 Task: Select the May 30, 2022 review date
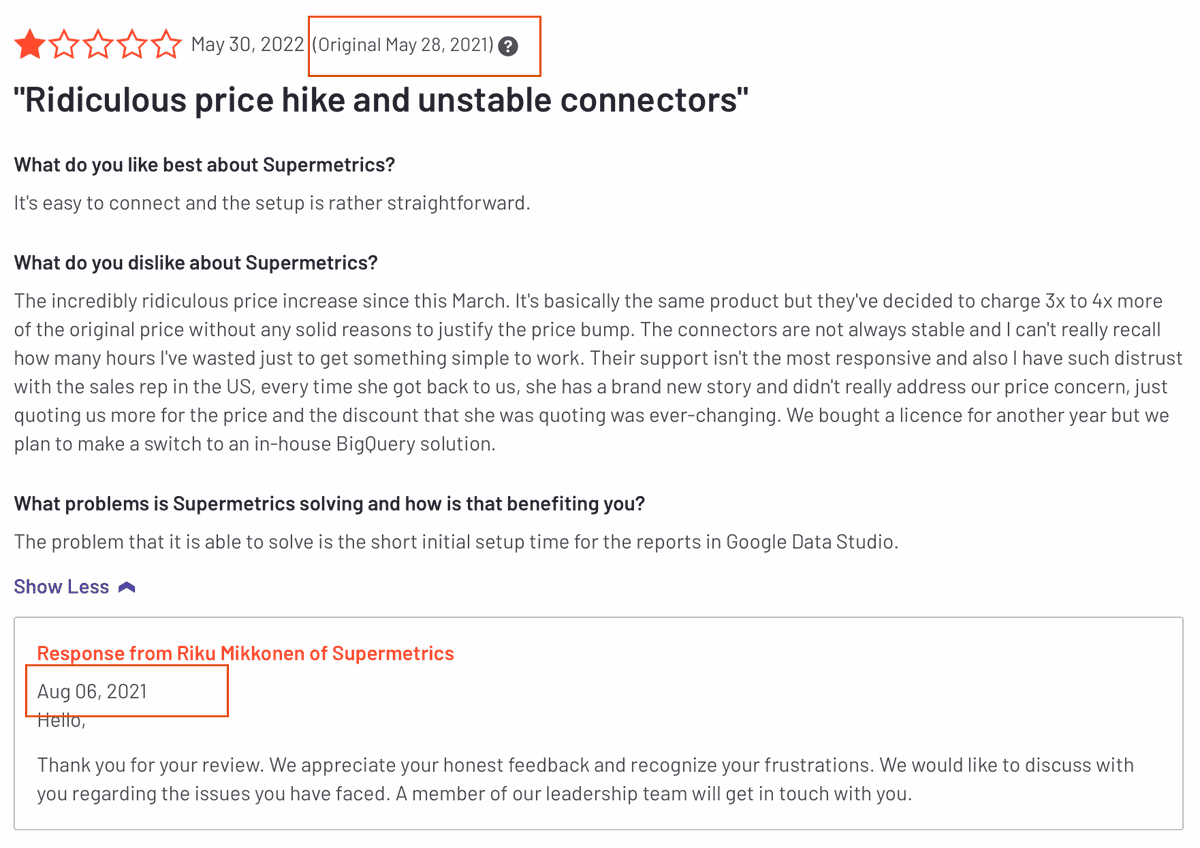(x=247, y=44)
